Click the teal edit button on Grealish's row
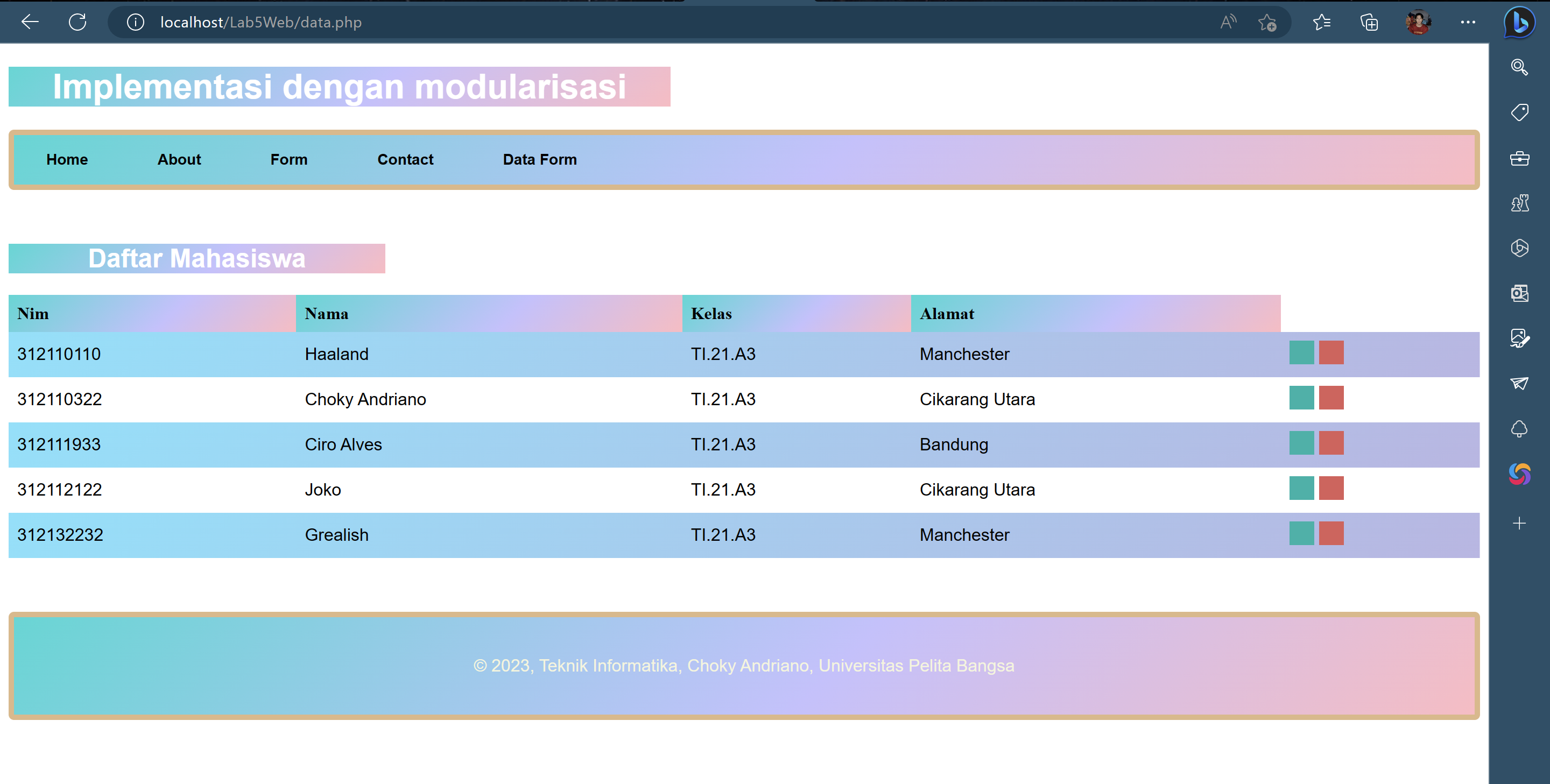The height and width of the screenshot is (784, 1550). (x=1301, y=534)
